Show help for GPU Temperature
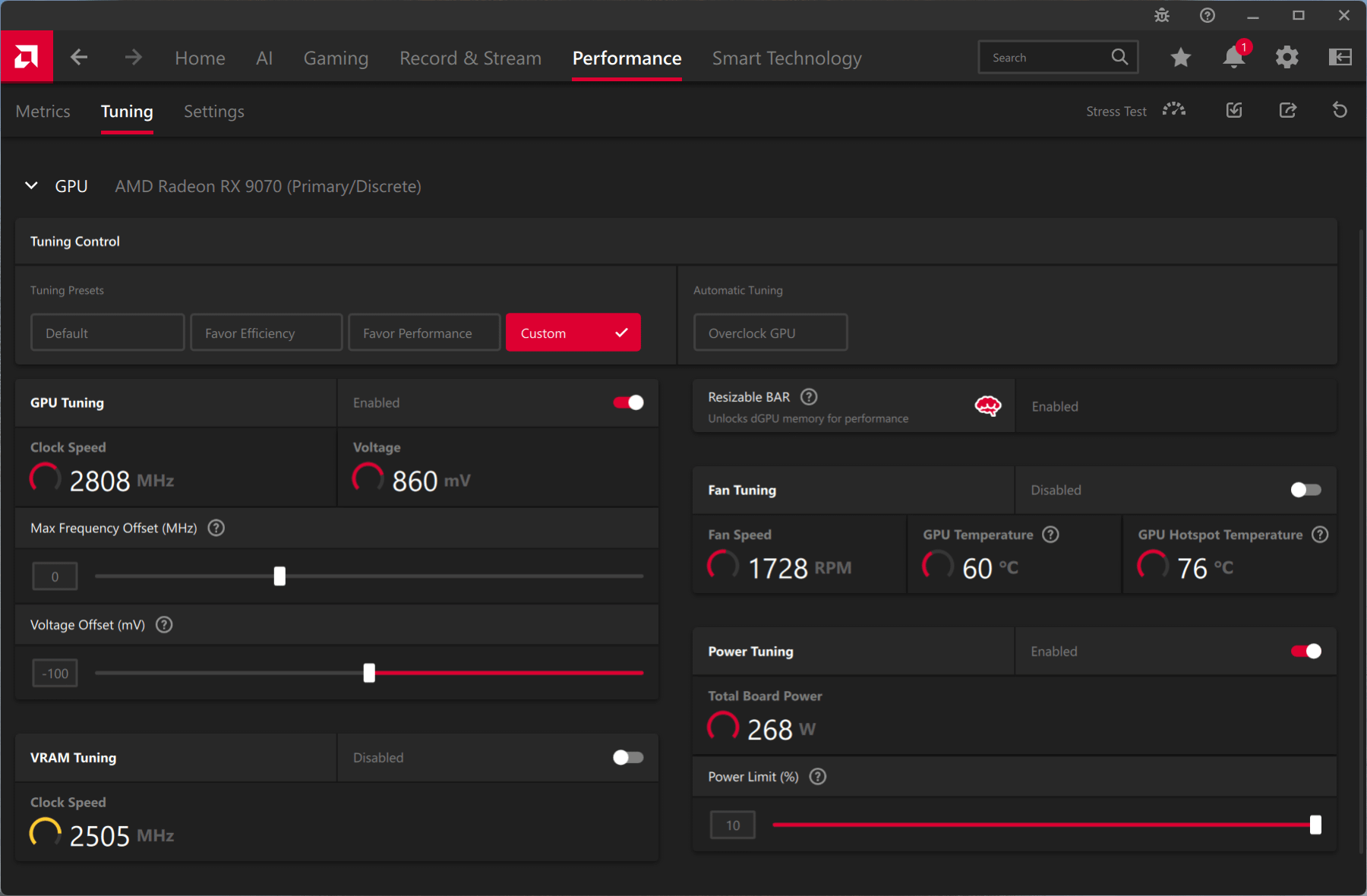 [x=1051, y=535]
